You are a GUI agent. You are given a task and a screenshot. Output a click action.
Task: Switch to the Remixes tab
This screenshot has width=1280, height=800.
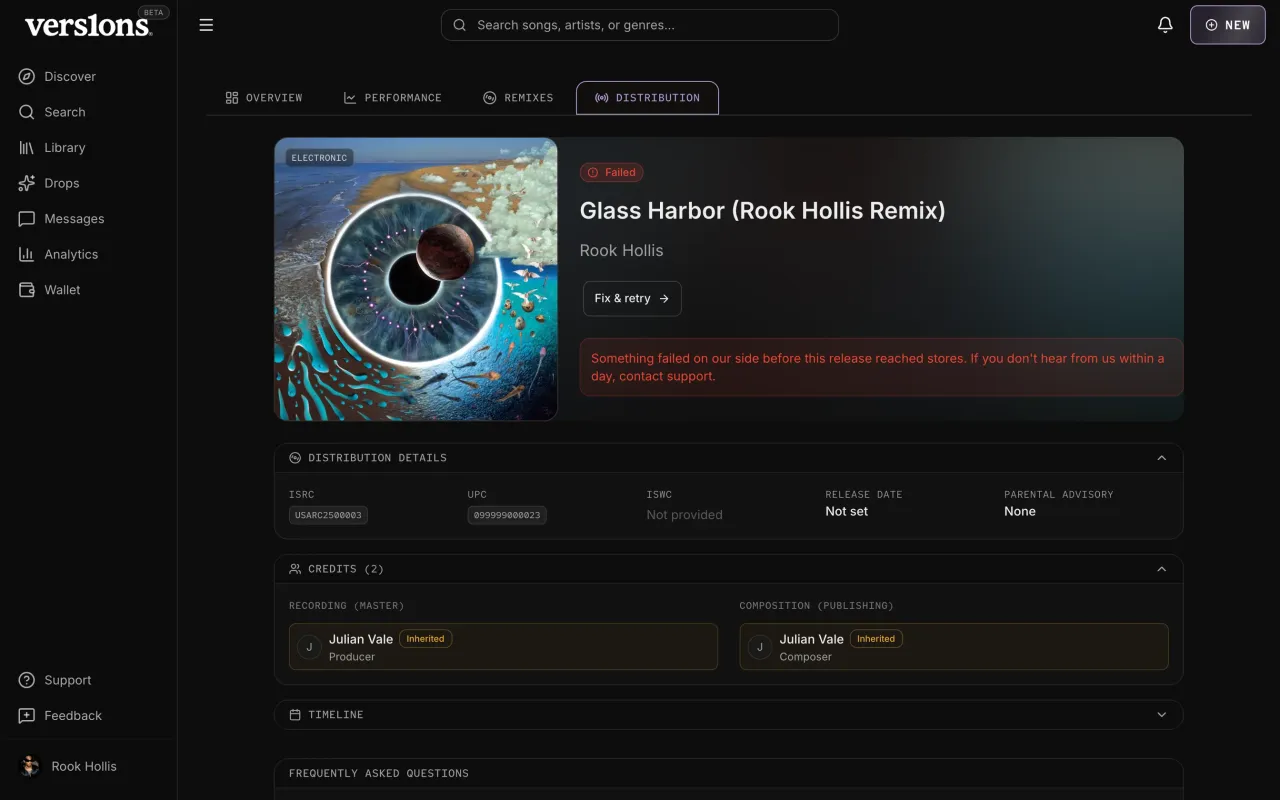point(518,98)
